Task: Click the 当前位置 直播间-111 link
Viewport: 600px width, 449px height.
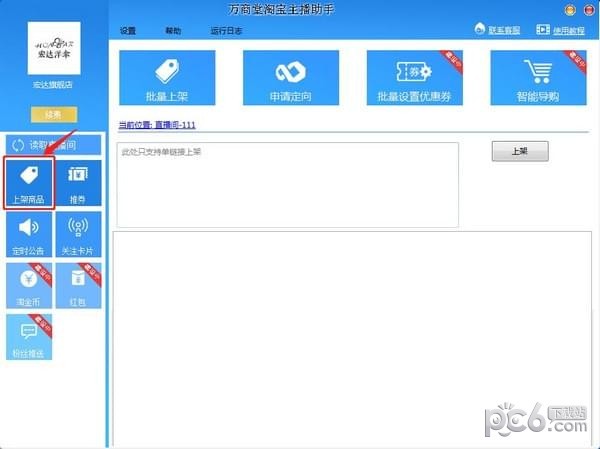Action: tap(157, 125)
